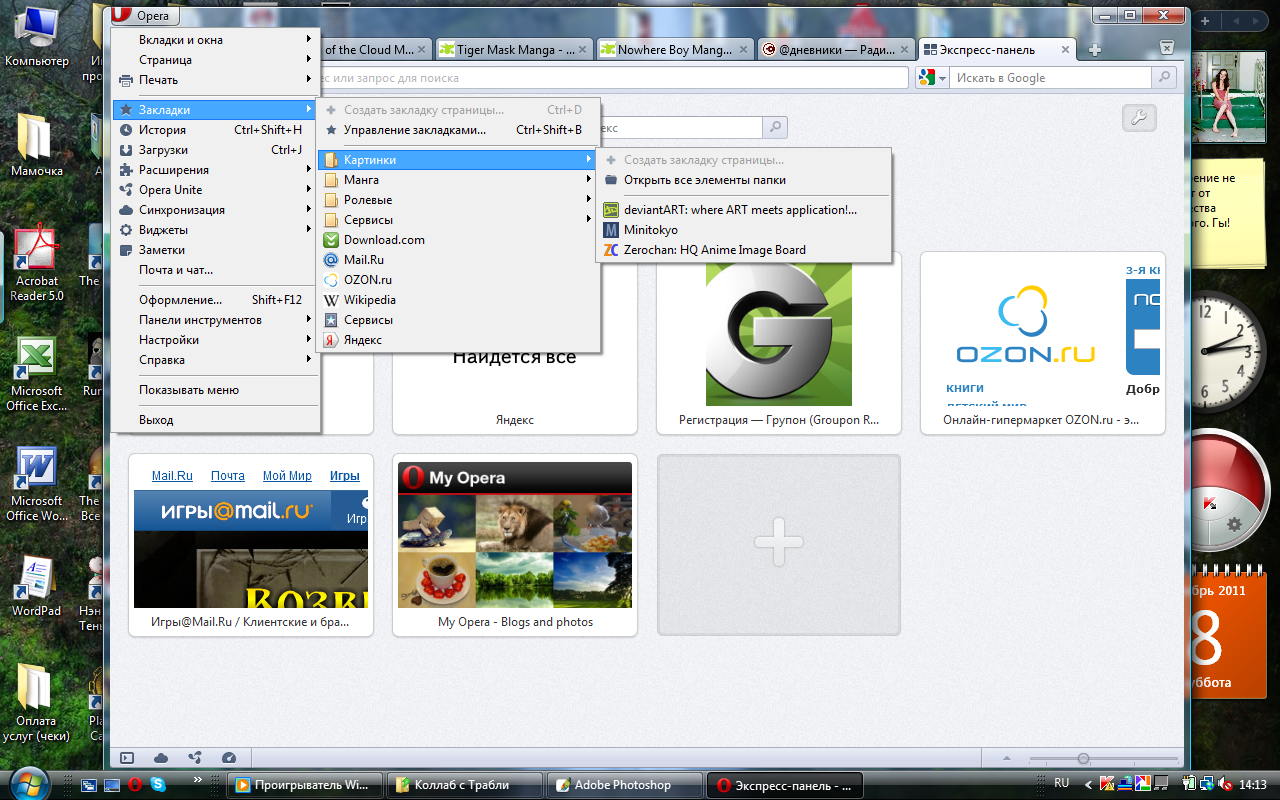This screenshot has width=1280, height=800.
Task: Click the magnifier icon in Google search box
Action: (x=1163, y=78)
